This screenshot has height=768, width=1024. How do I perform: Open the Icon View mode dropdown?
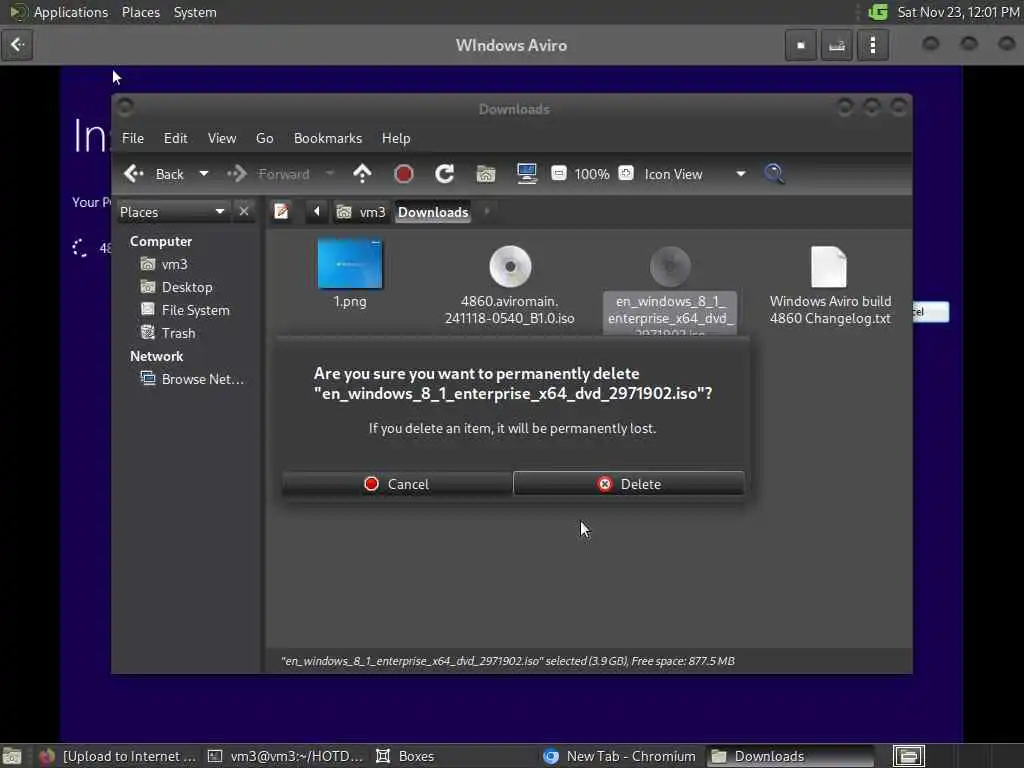coord(695,174)
